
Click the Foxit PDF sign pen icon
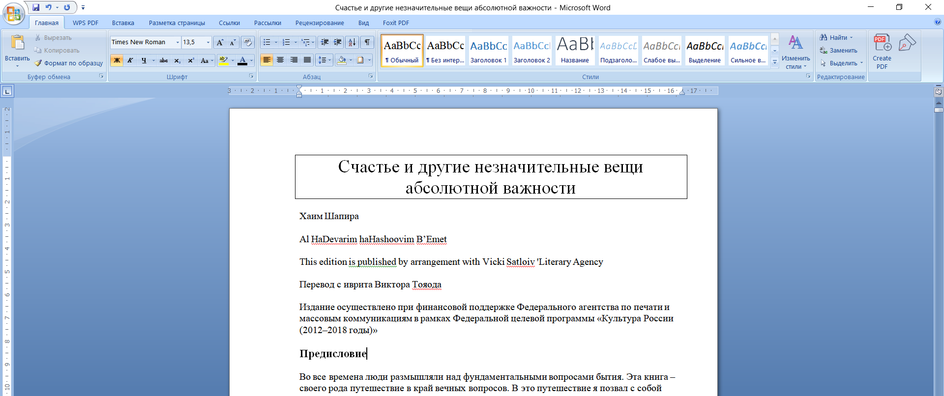click(x=907, y=43)
